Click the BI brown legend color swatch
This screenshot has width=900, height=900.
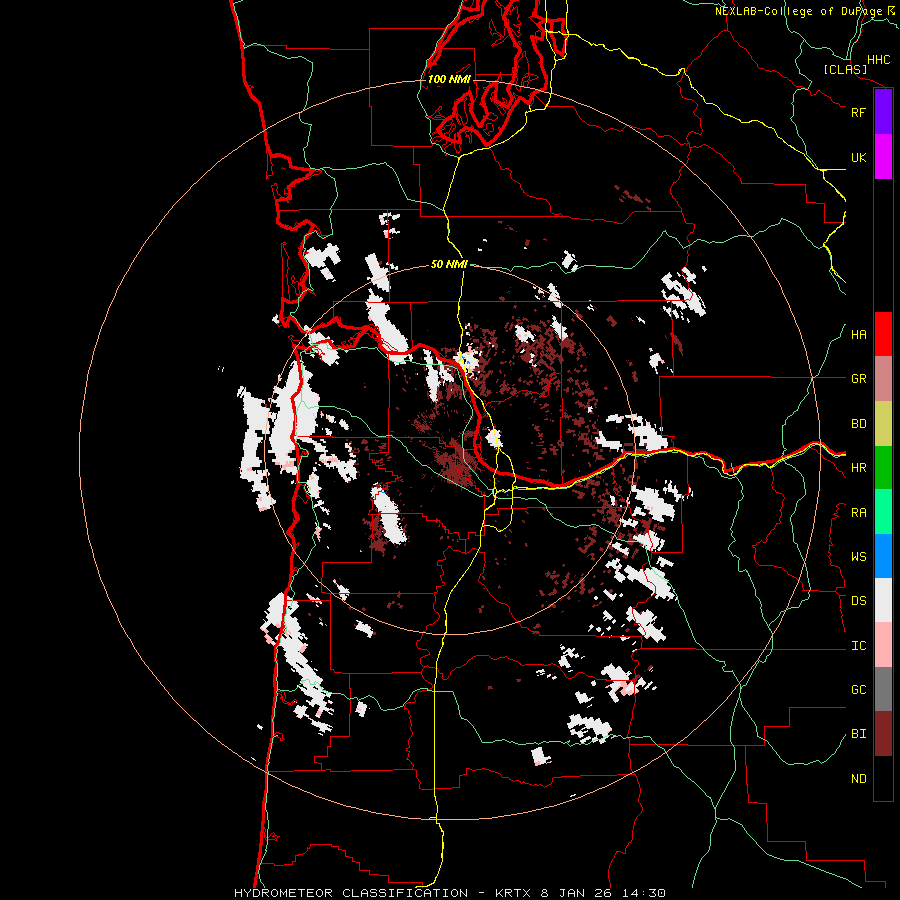coord(883,734)
